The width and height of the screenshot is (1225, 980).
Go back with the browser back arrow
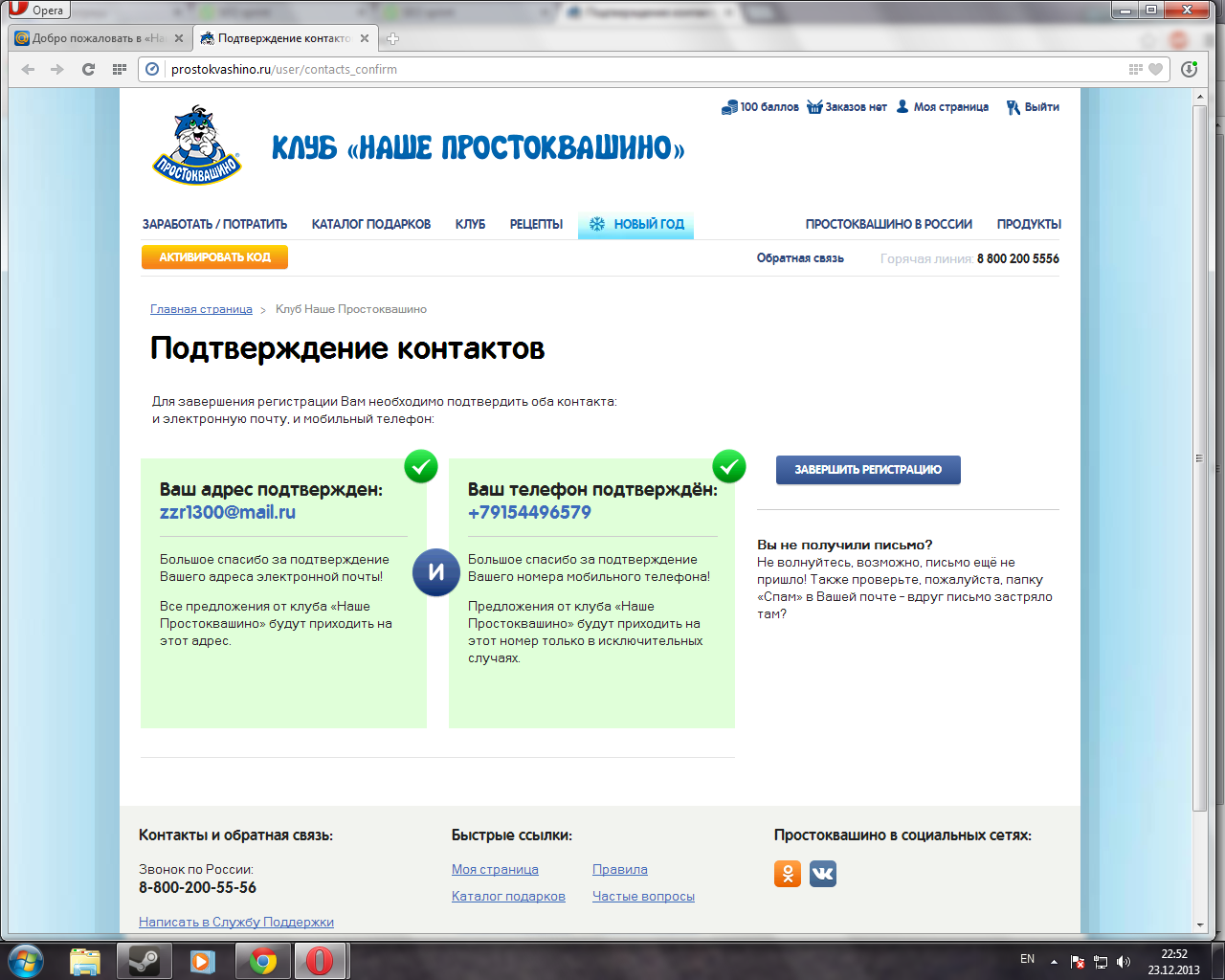tap(28, 69)
